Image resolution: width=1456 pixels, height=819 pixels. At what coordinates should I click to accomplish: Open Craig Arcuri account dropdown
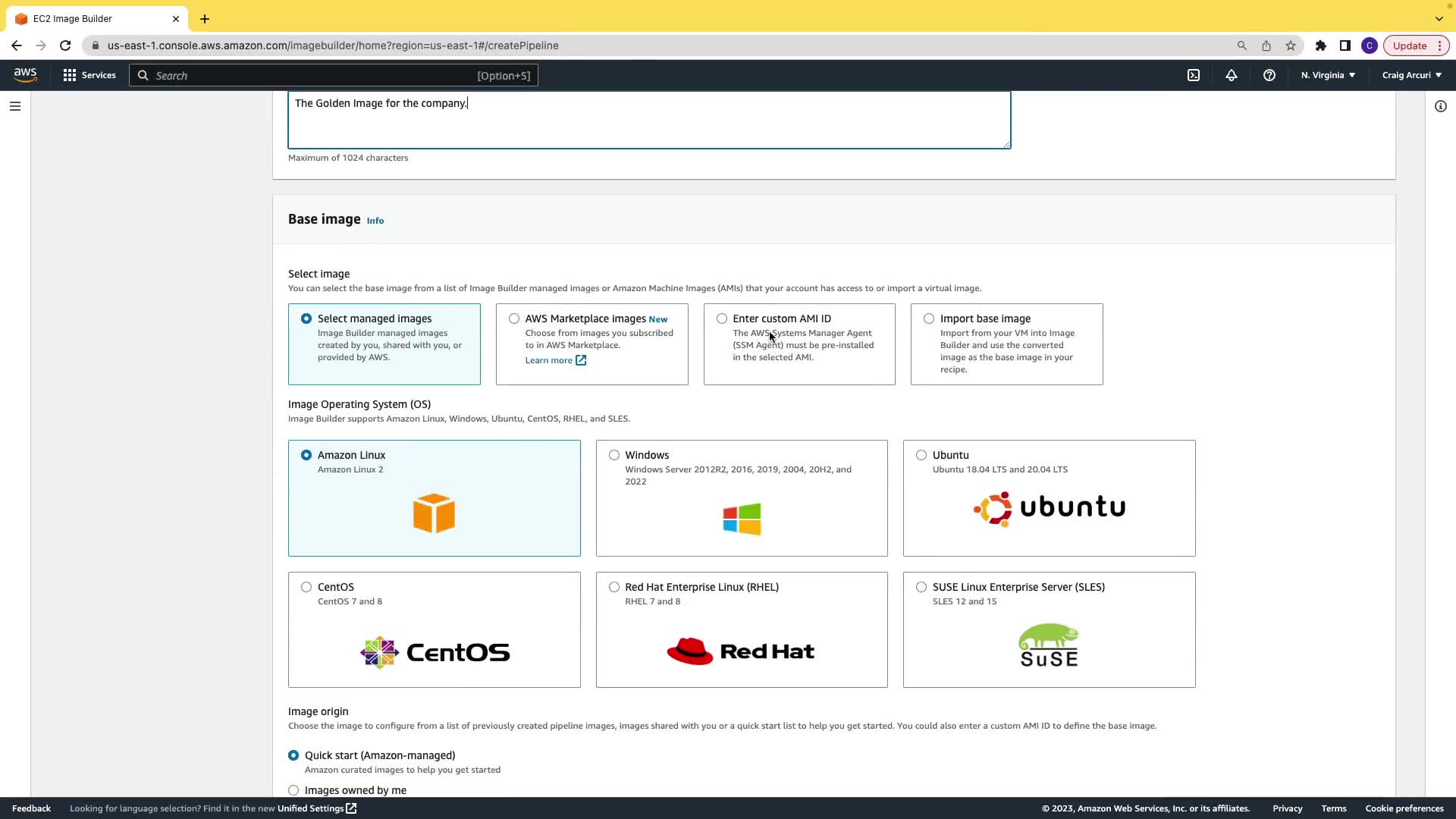(x=1411, y=75)
